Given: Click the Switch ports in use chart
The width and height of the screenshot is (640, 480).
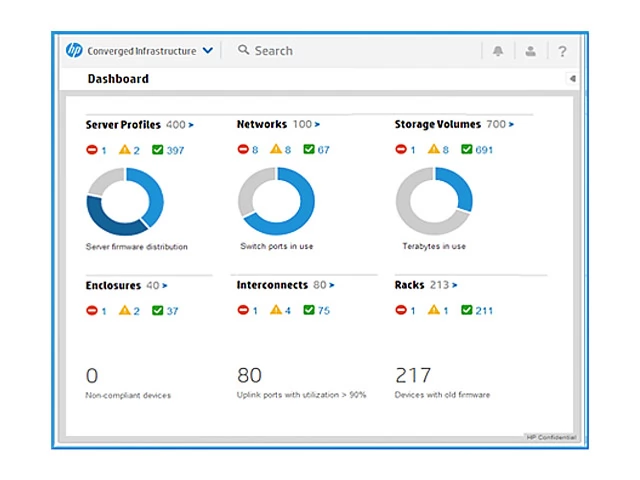Looking at the screenshot, I should (276, 202).
